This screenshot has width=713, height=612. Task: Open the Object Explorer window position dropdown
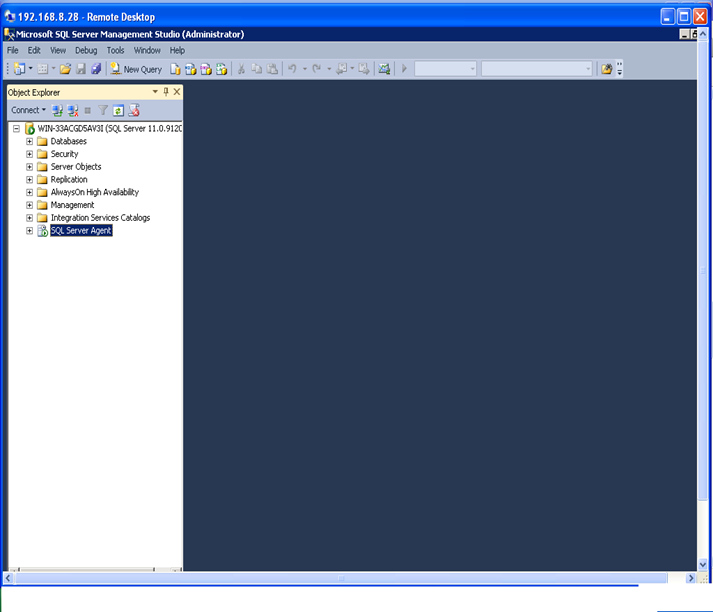click(155, 92)
